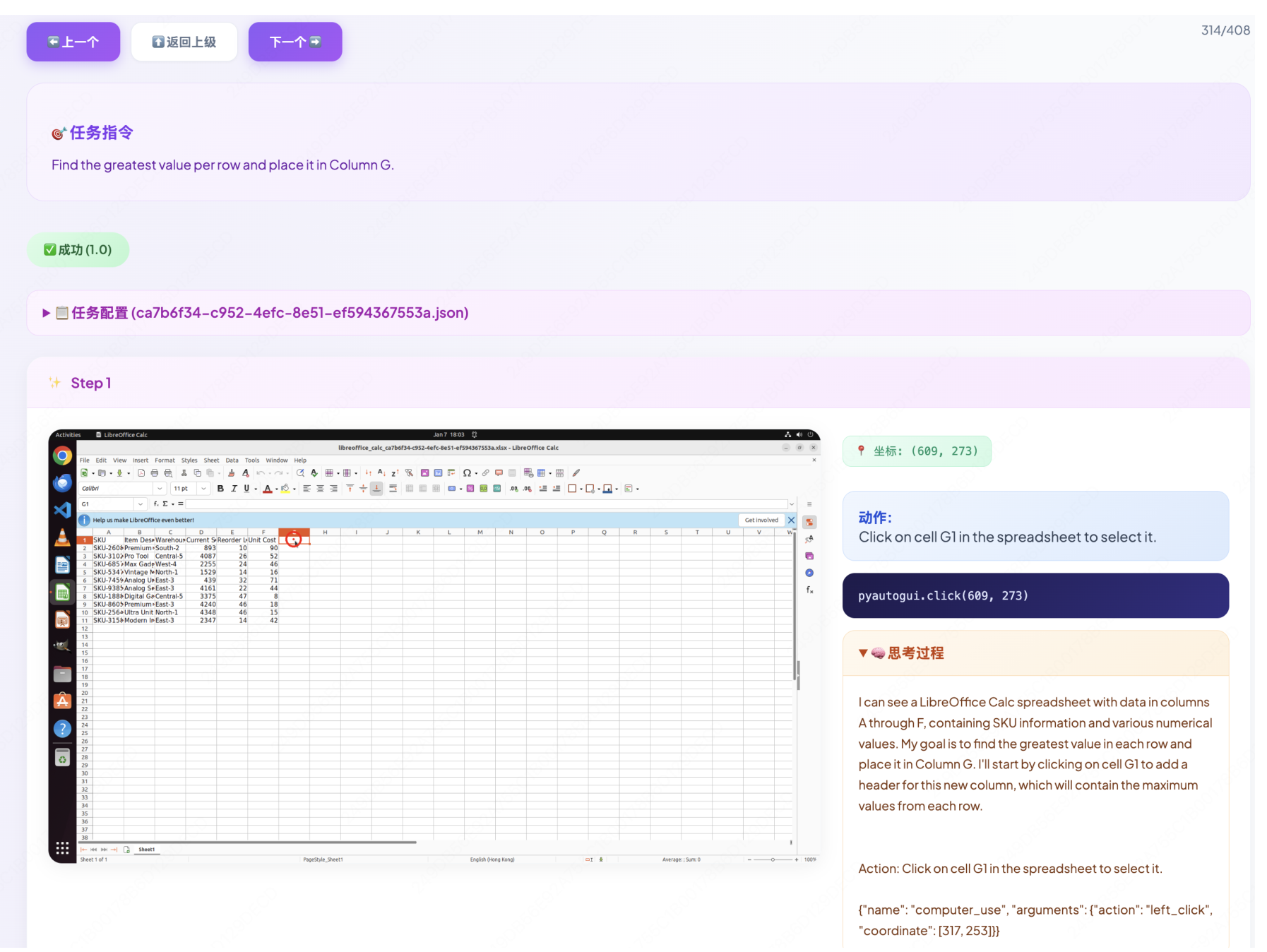Click the Sum (Σ) icon in formula bar
Image resolution: width=1267 pixels, height=952 pixels.
[x=165, y=504]
